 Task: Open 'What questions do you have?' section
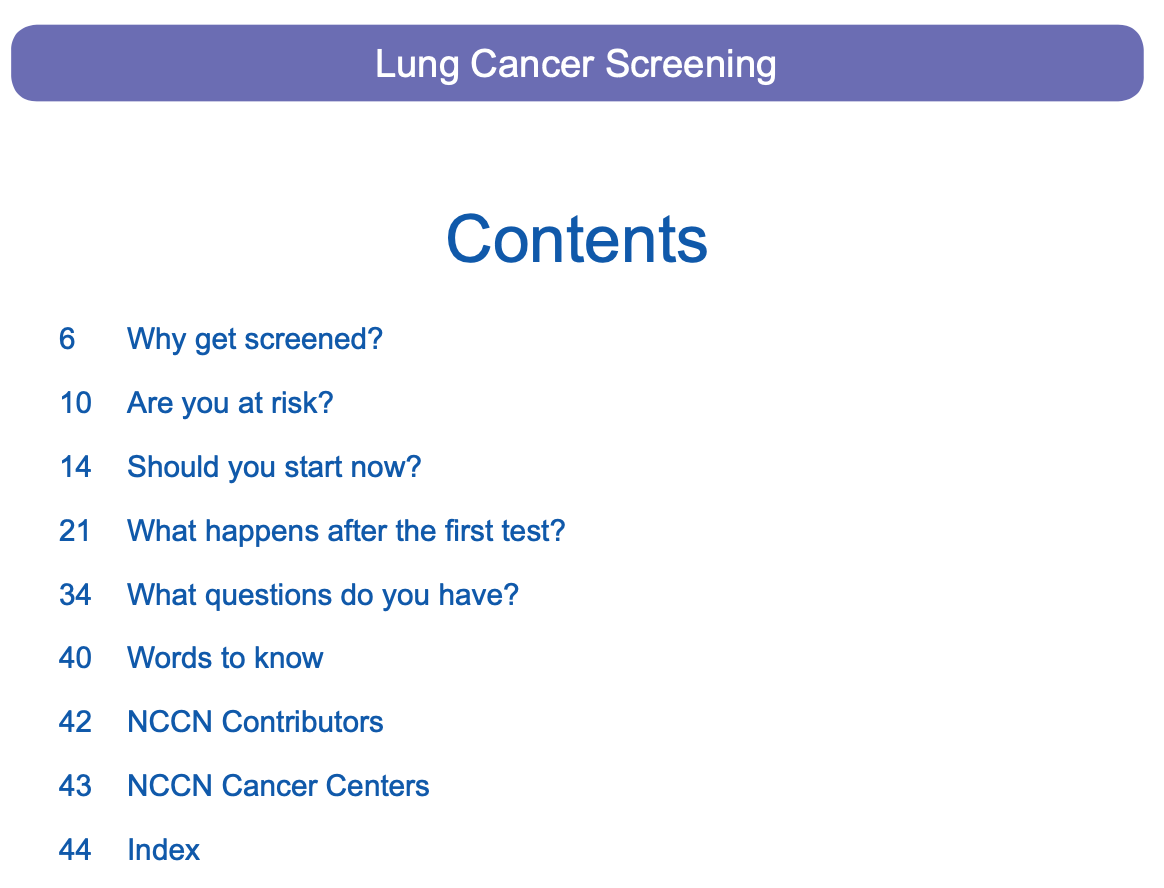pos(322,595)
